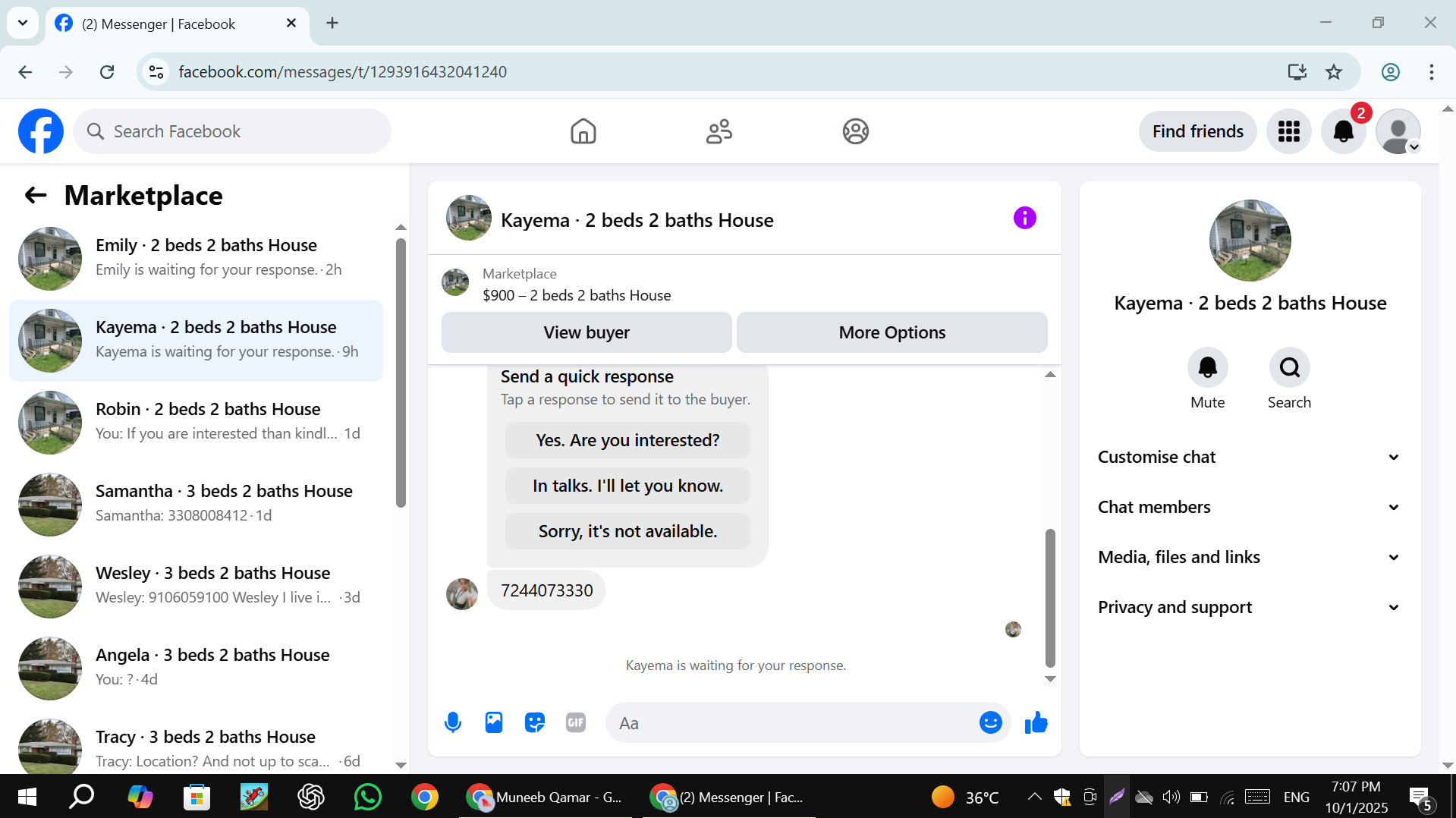Click the large listing photo in the info panel
Screen dimensions: 1456x818
coord(1250,241)
